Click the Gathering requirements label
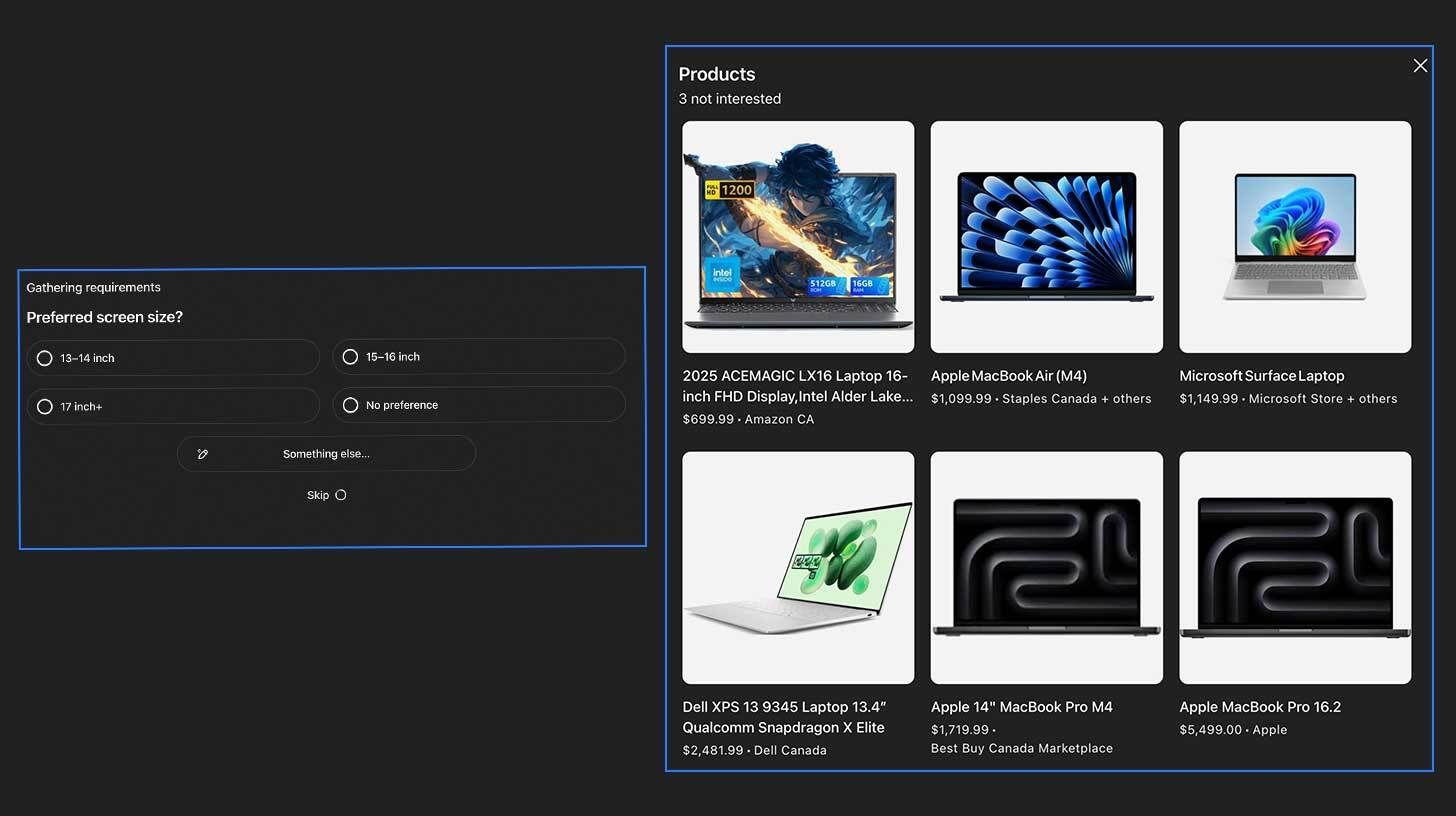 [94, 288]
